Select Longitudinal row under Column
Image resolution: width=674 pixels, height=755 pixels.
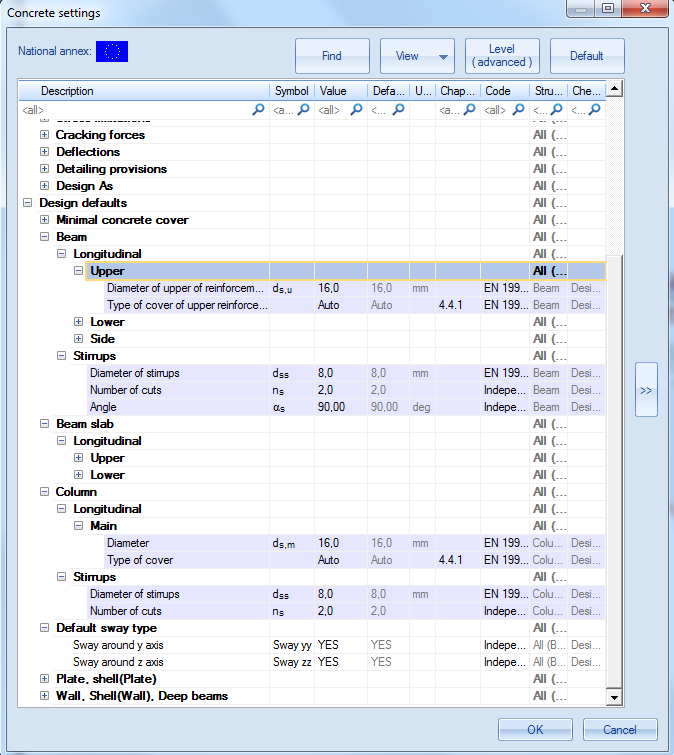337,509
